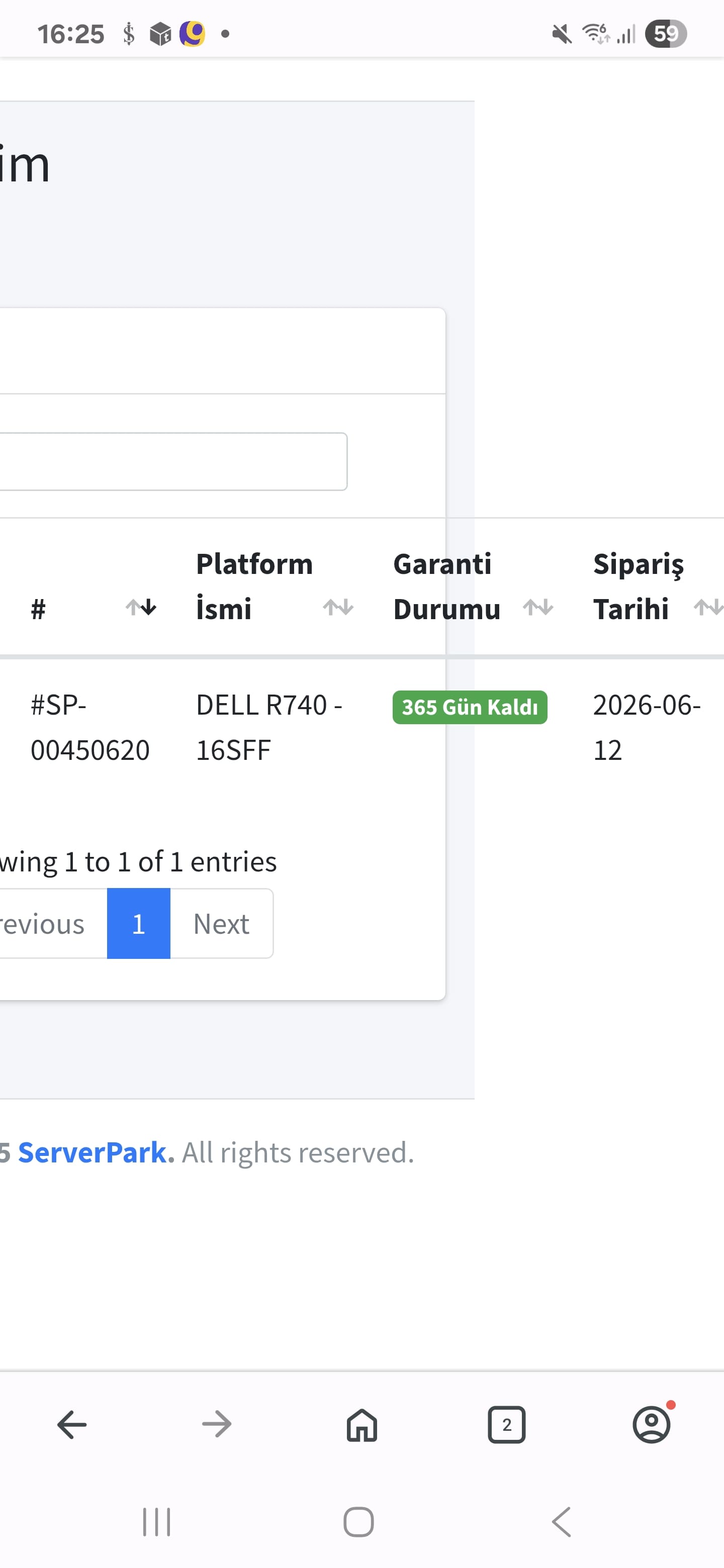This screenshot has width=724, height=1568.
Task: Tap the Android system back chevron
Action: [562, 1522]
